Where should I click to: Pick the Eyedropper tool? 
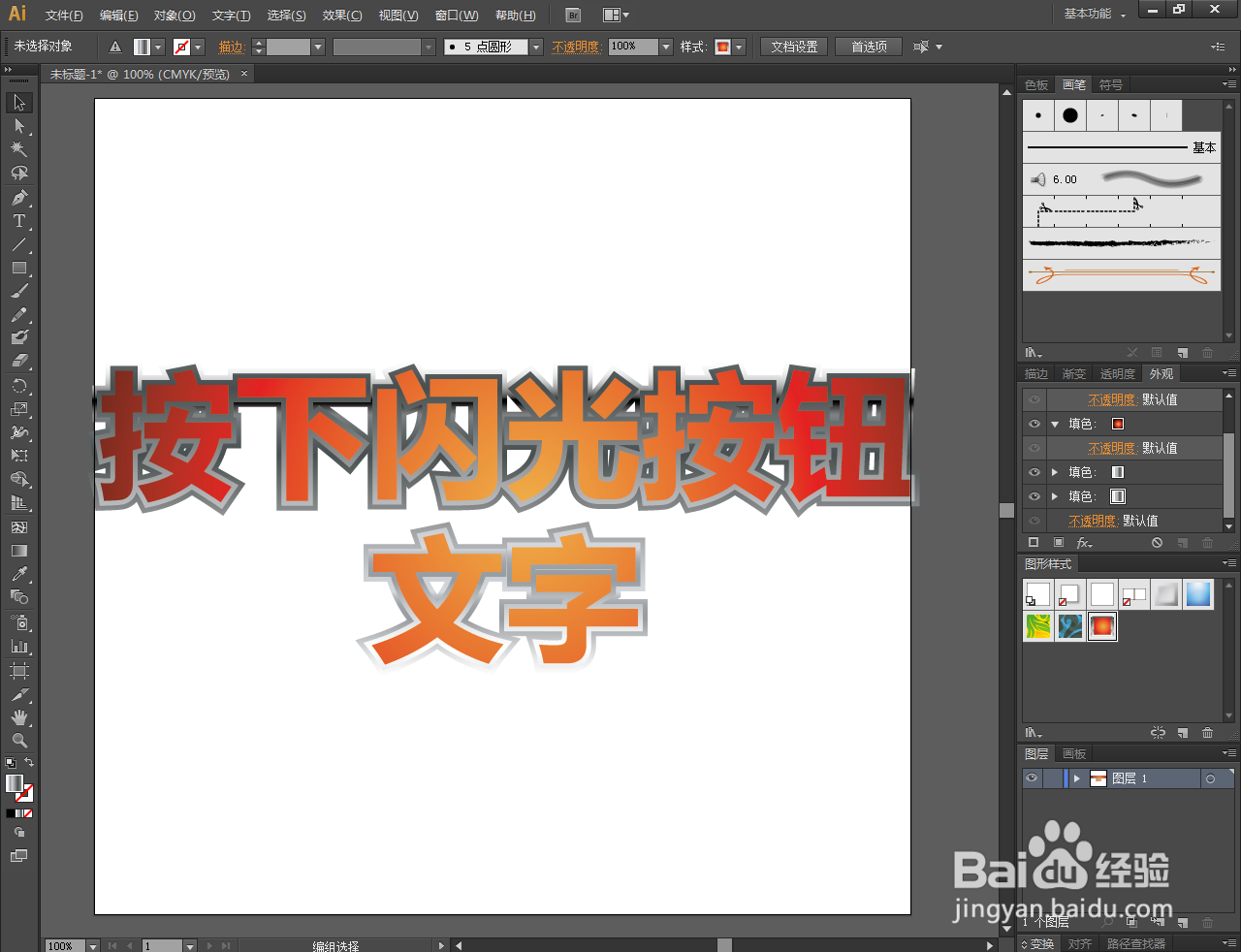pos(19,573)
